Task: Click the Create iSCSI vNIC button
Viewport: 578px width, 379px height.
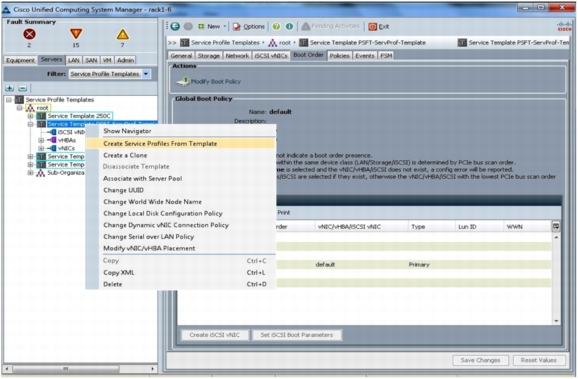Action: 215,335
